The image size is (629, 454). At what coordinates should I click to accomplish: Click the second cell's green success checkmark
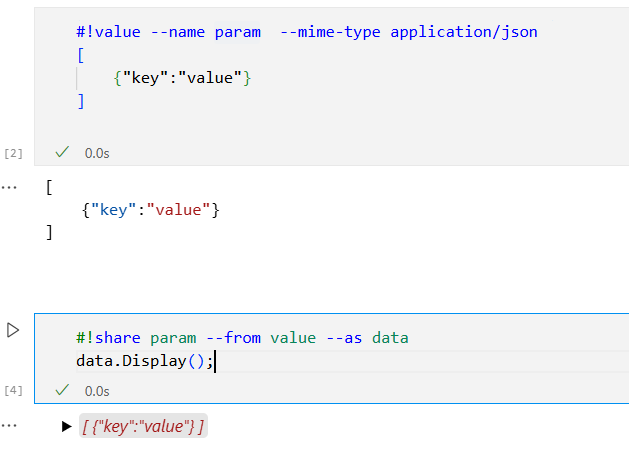tap(62, 390)
